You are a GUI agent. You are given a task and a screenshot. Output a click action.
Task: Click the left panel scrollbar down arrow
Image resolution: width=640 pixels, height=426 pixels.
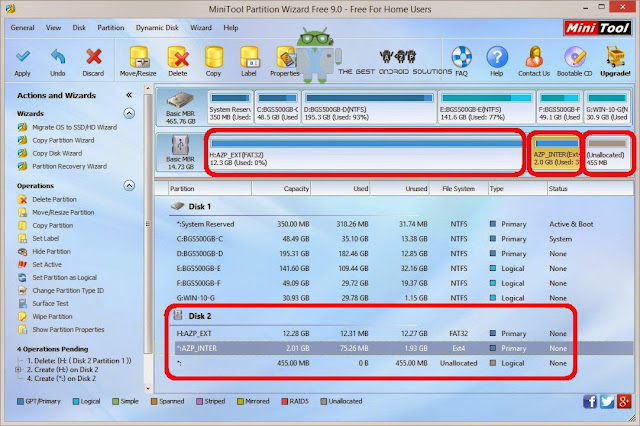[x=148, y=389]
